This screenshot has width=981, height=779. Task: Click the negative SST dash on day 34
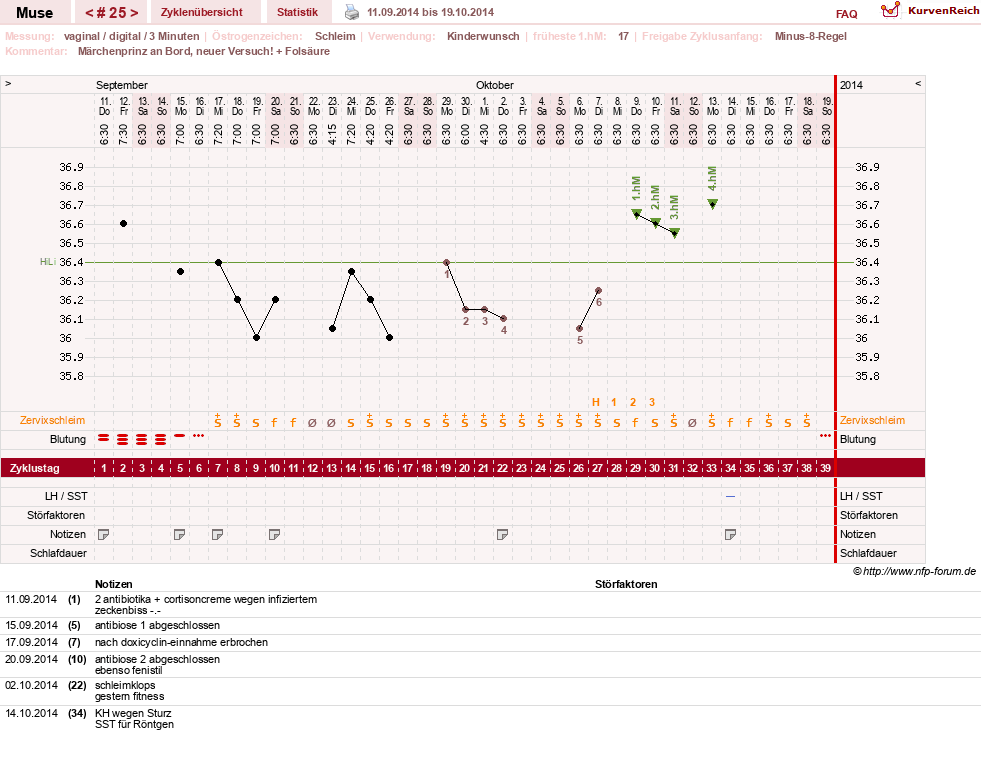(x=730, y=496)
